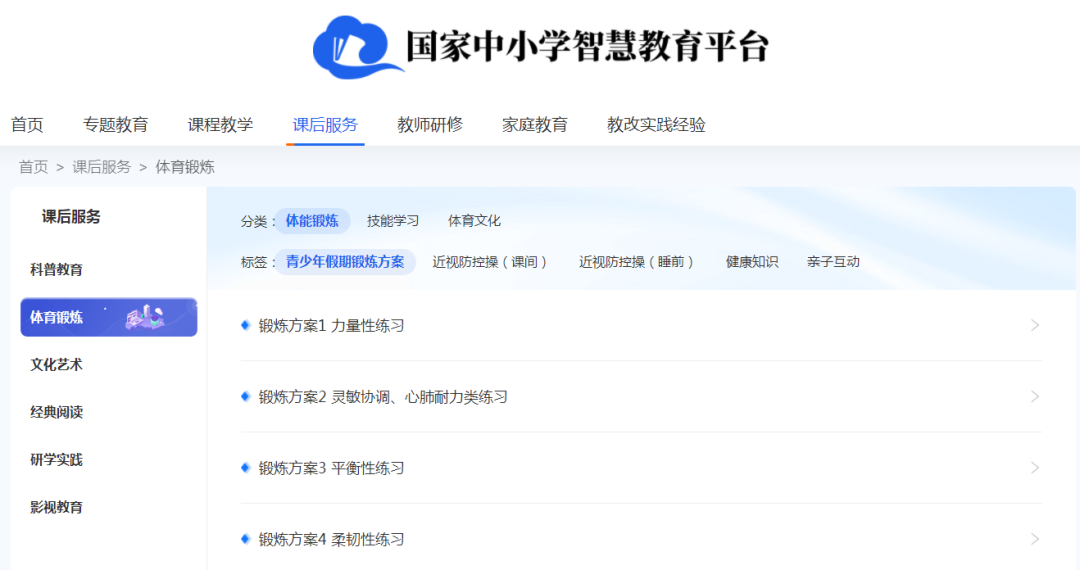Expand the 锻炼方案3 平衡性练习 chevron arrow
The height and width of the screenshot is (570, 1080).
point(1035,468)
